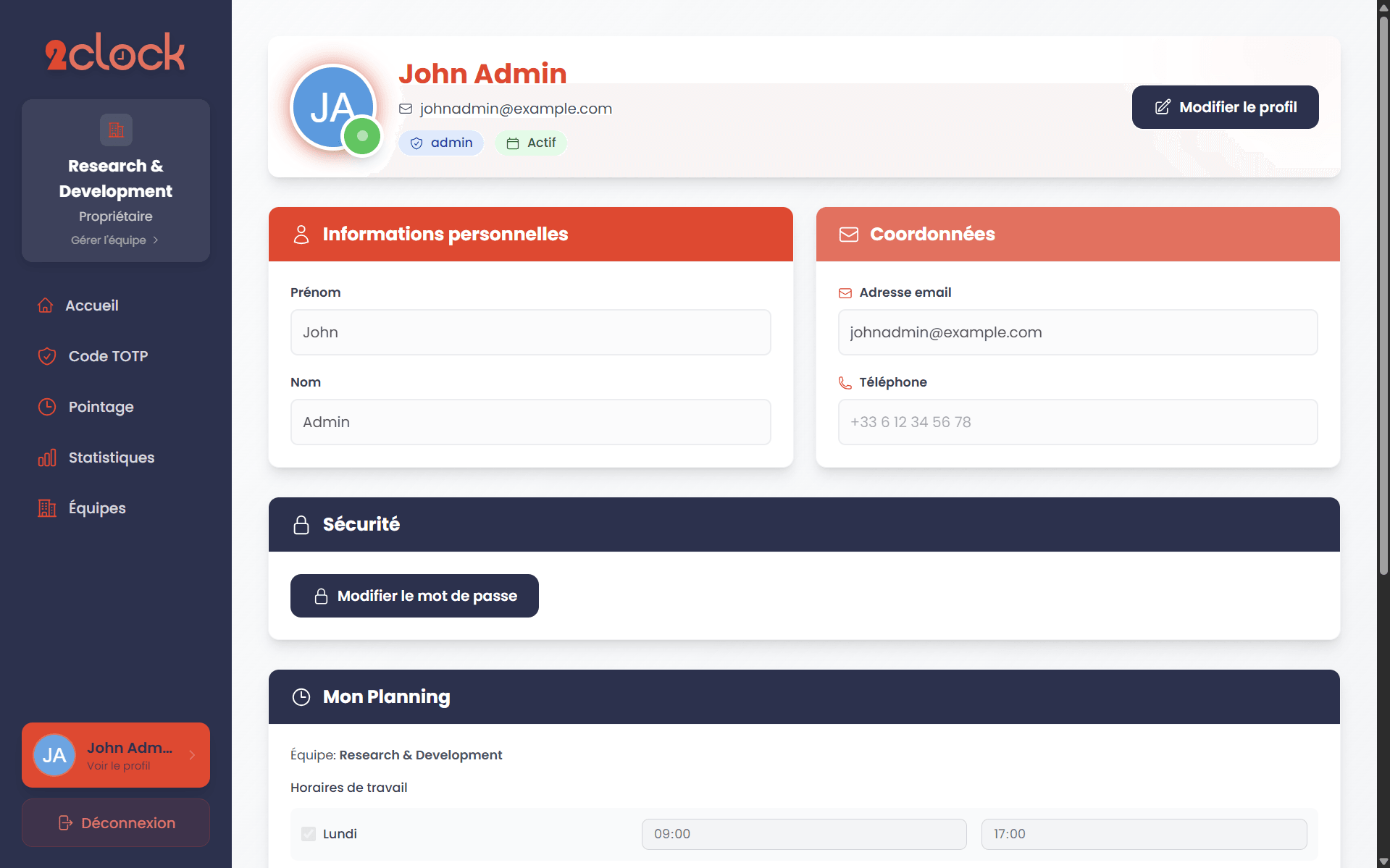Click the vertical page scrollbar
This screenshot has width=1390, height=868.
1383,290
